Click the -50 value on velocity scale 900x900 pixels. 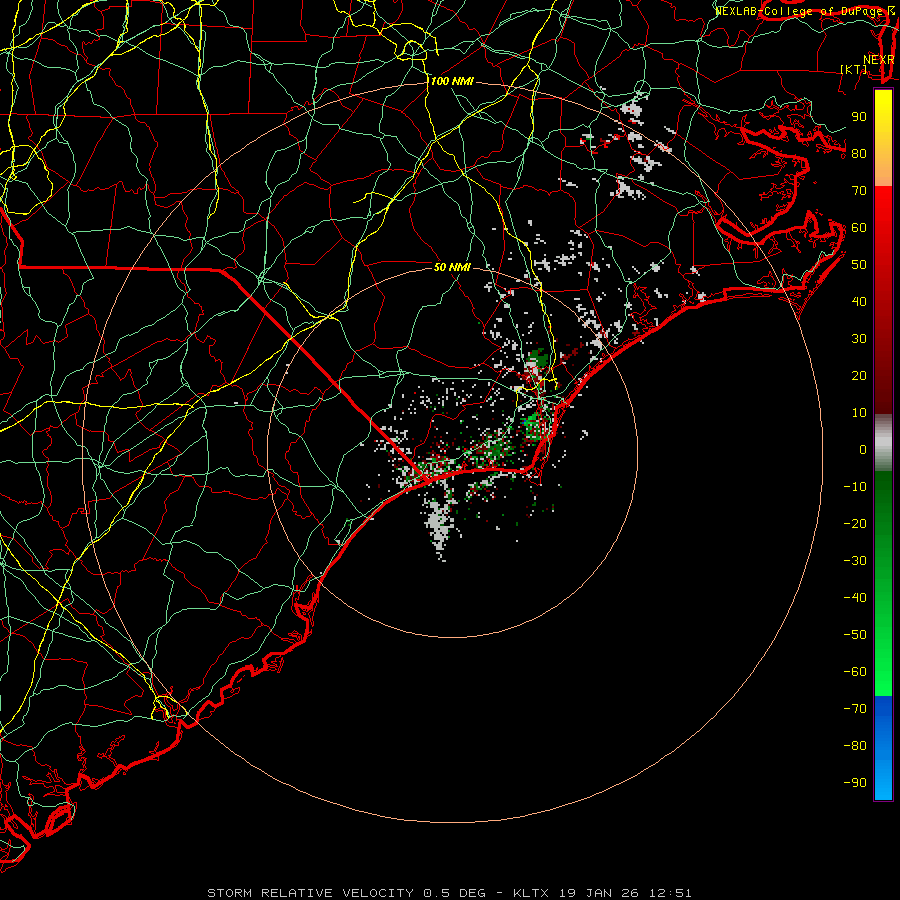coord(855,635)
